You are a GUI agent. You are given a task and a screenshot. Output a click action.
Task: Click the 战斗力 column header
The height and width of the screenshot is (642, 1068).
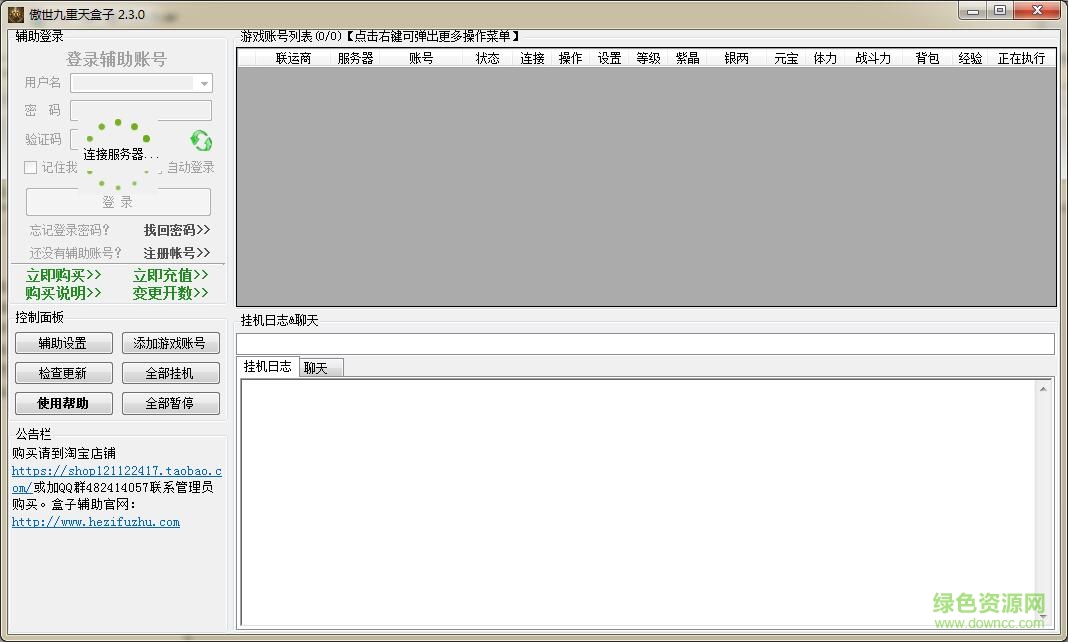[x=873, y=59]
